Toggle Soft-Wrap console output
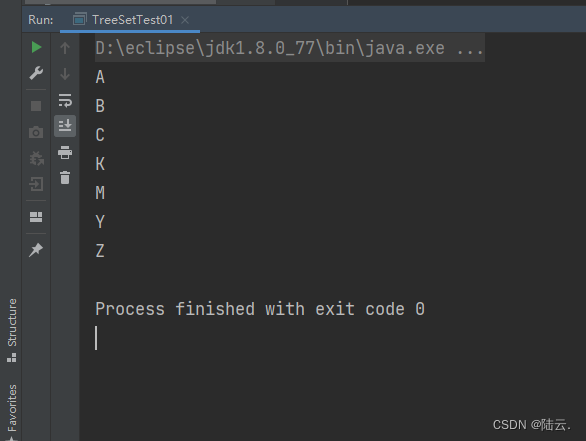 click(x=65, y=101)
